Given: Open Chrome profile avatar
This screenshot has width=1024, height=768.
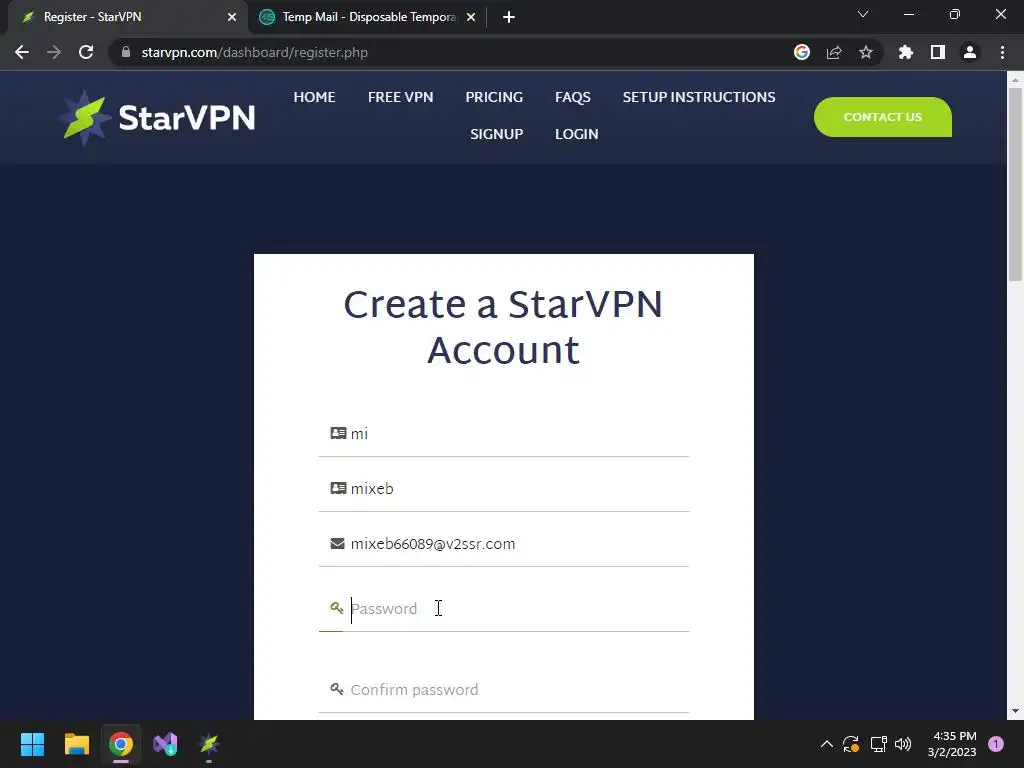Looking at the screenshot, I should pos(969,52).
